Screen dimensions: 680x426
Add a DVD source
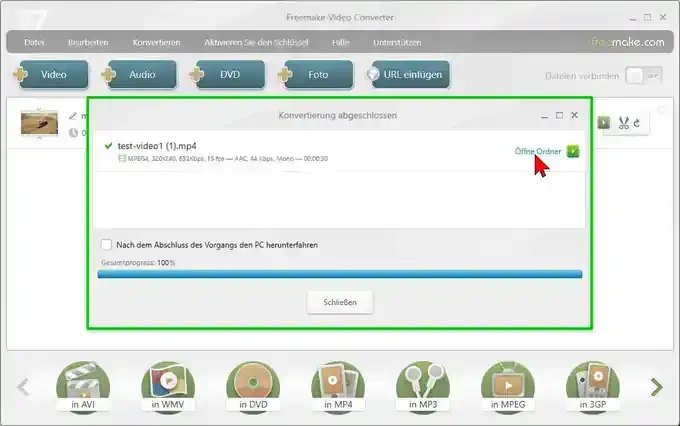pyautogui.click(x=230, y=75)
